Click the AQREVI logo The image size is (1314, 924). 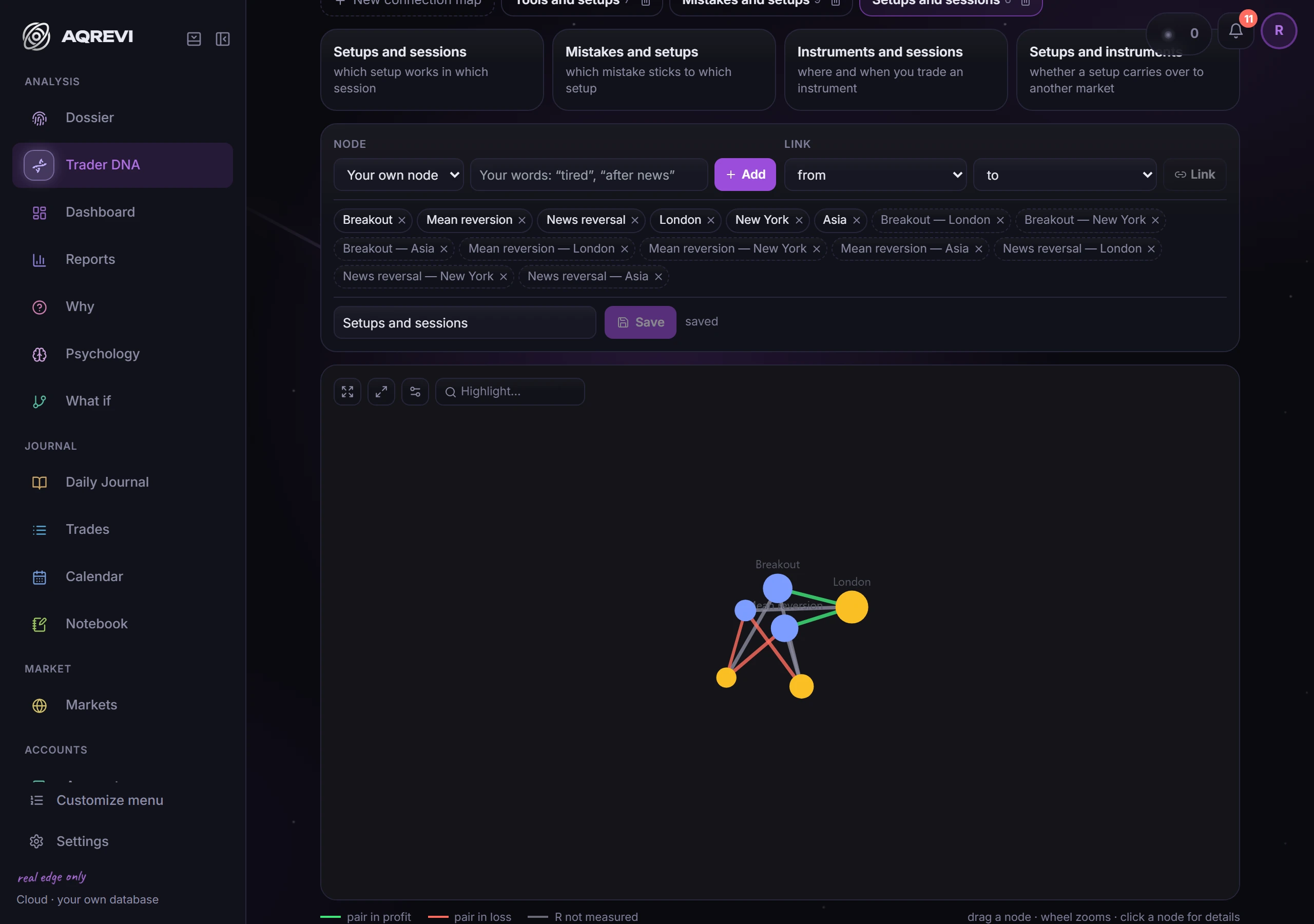78,36
